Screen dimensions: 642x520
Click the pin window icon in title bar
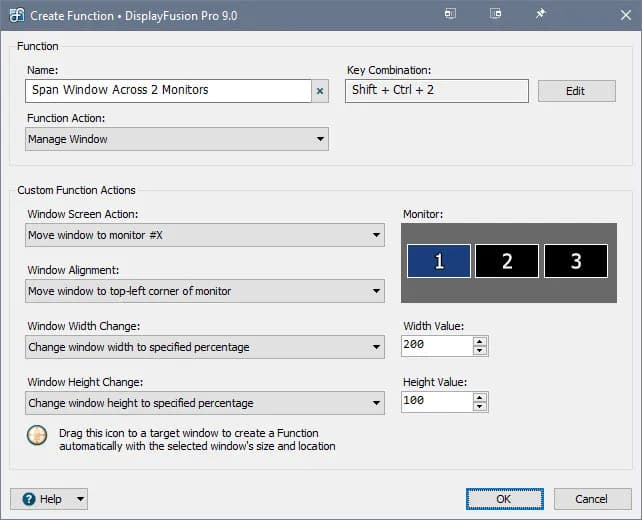(540, 15)
